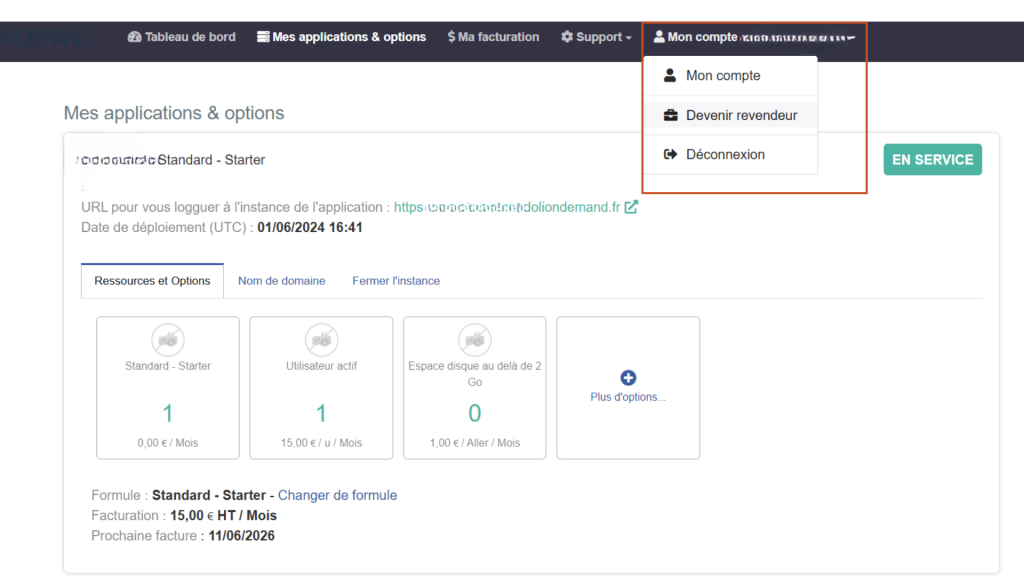Image resolution: width=1024 pixels, height=576 pixels.
Task: Click the EN SERVICE status badge
Action: 933,160
